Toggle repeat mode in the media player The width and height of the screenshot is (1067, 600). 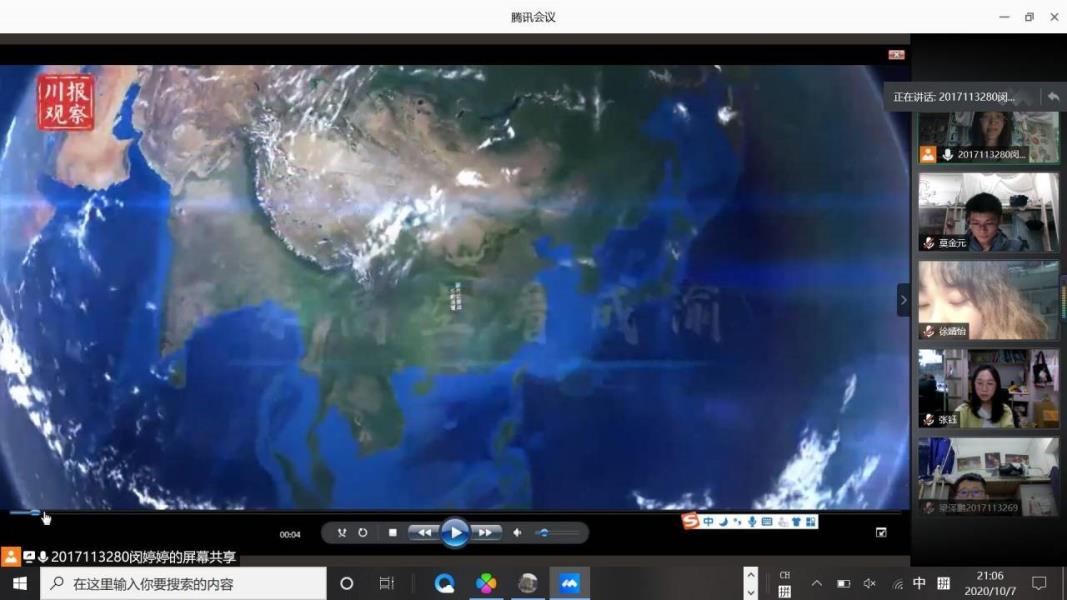pos(363,533)
